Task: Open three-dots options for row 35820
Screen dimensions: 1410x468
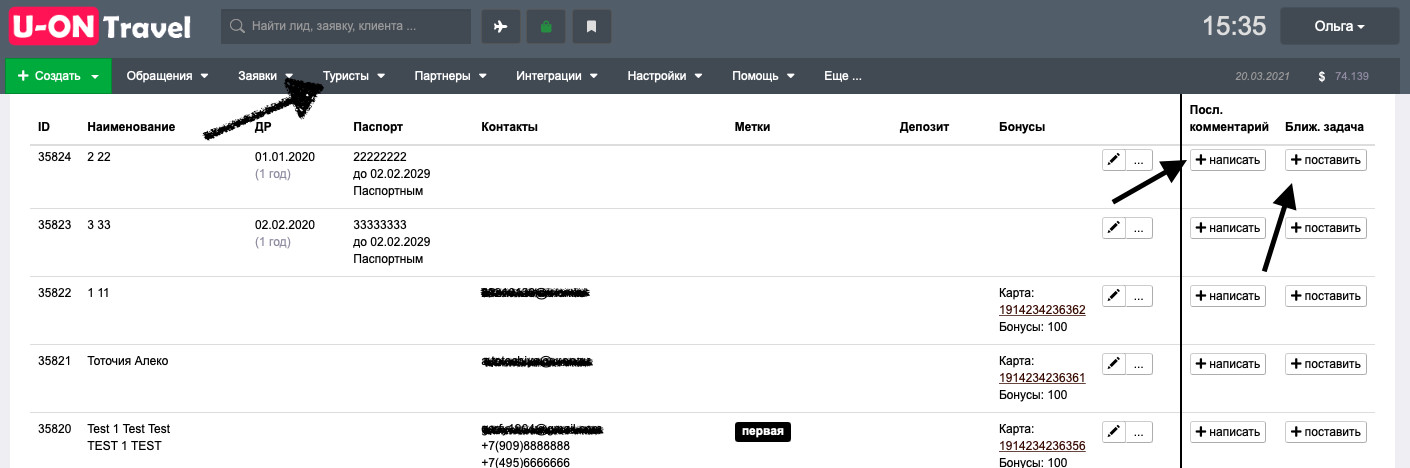Action: click(x=1139, y=432)
